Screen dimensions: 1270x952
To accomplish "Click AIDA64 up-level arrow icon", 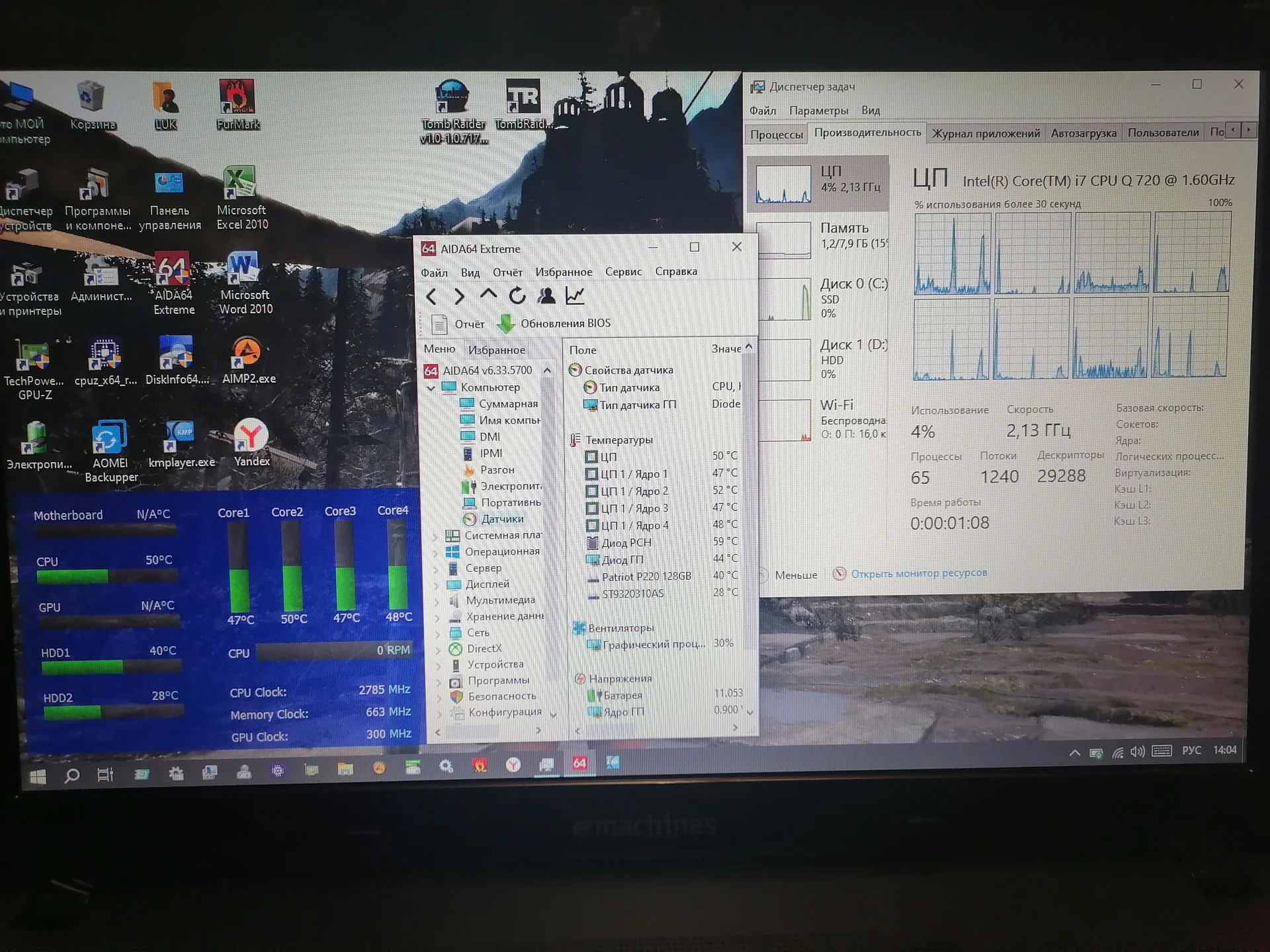I will [488, 296].
